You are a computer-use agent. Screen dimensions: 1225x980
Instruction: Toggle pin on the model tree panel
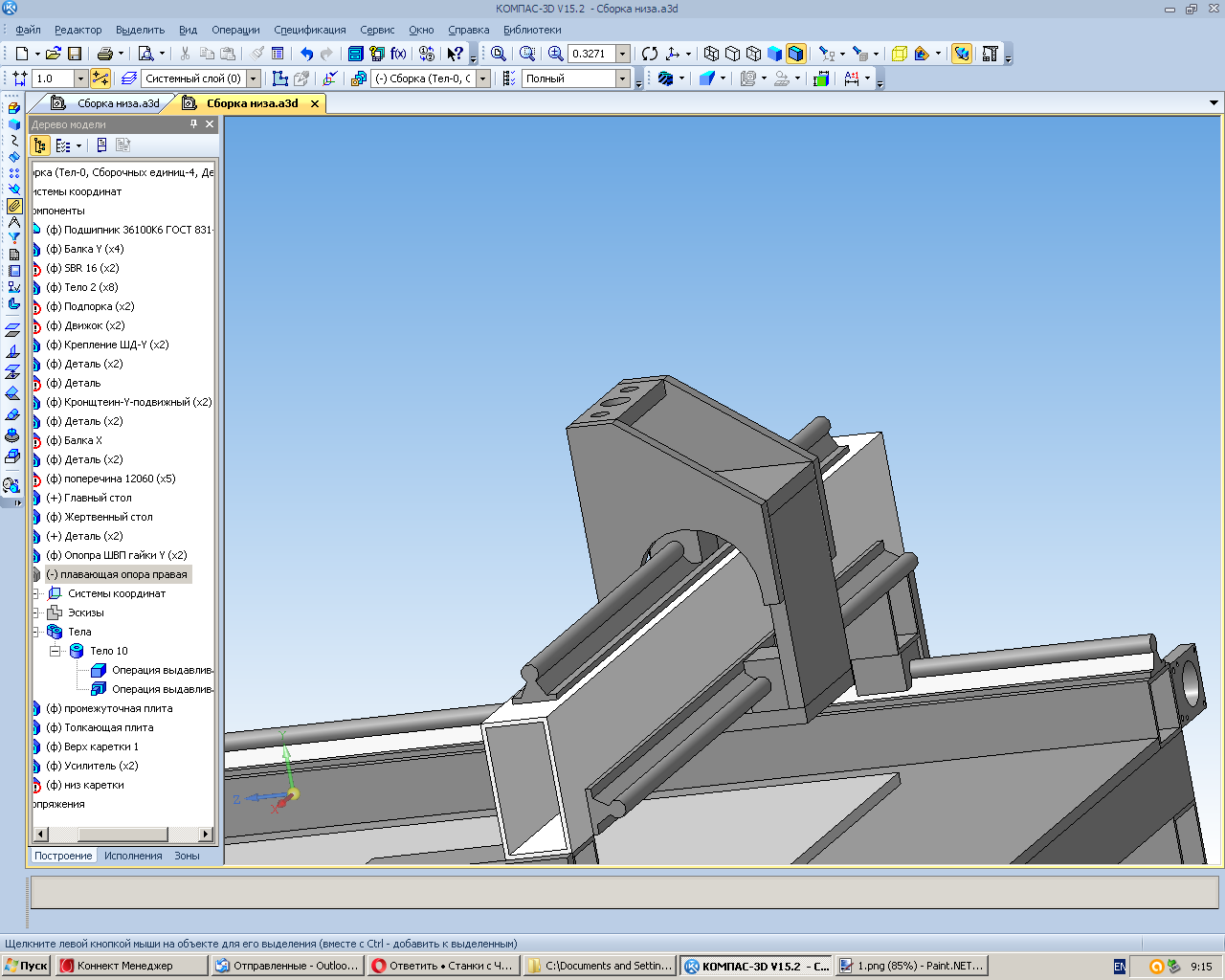point(193,124)
